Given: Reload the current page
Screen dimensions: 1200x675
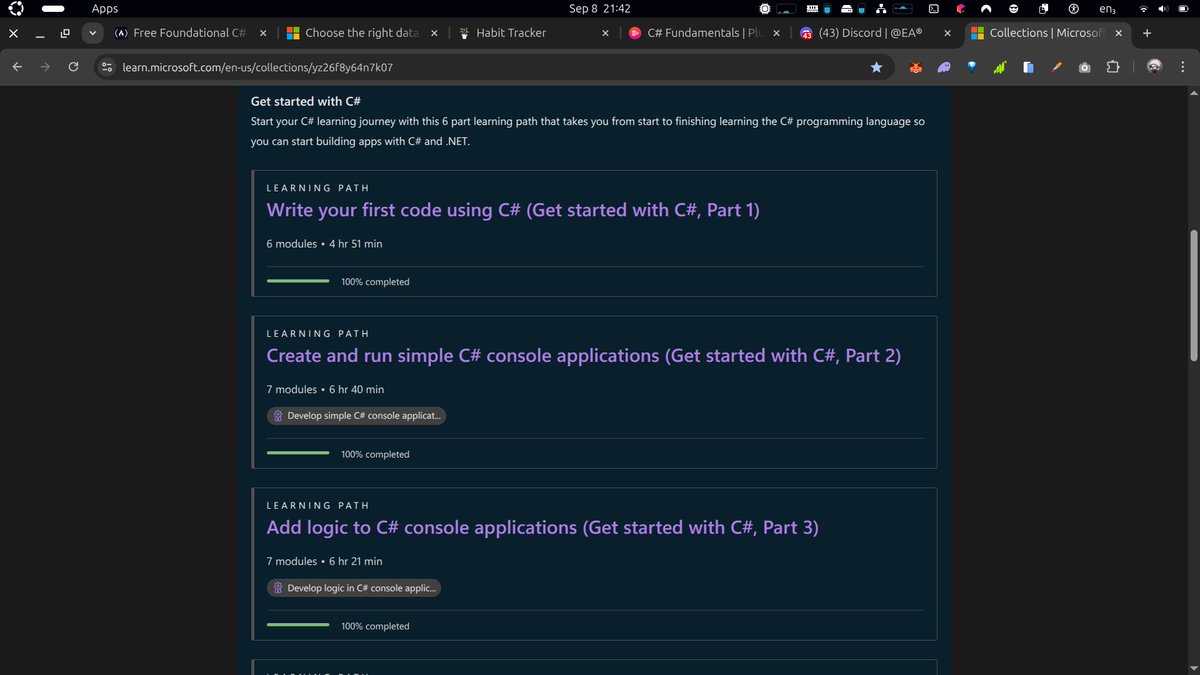Looking at the screenshot, I should point(73,67).
